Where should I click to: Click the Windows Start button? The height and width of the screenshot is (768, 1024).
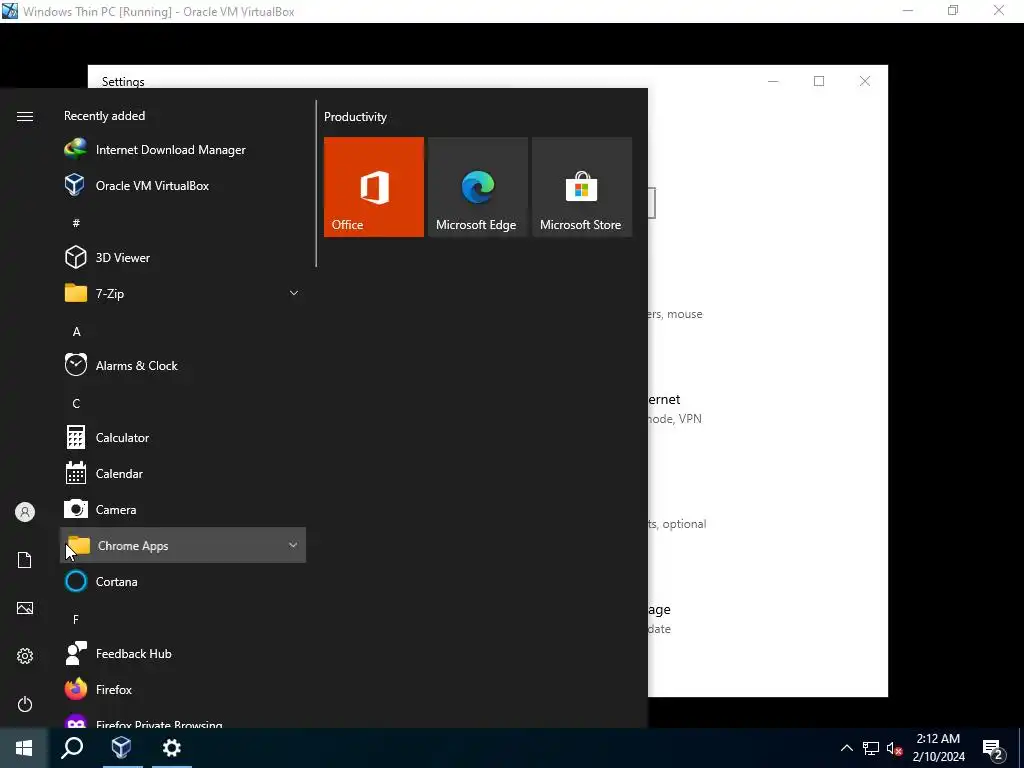(x=24, y=748)
